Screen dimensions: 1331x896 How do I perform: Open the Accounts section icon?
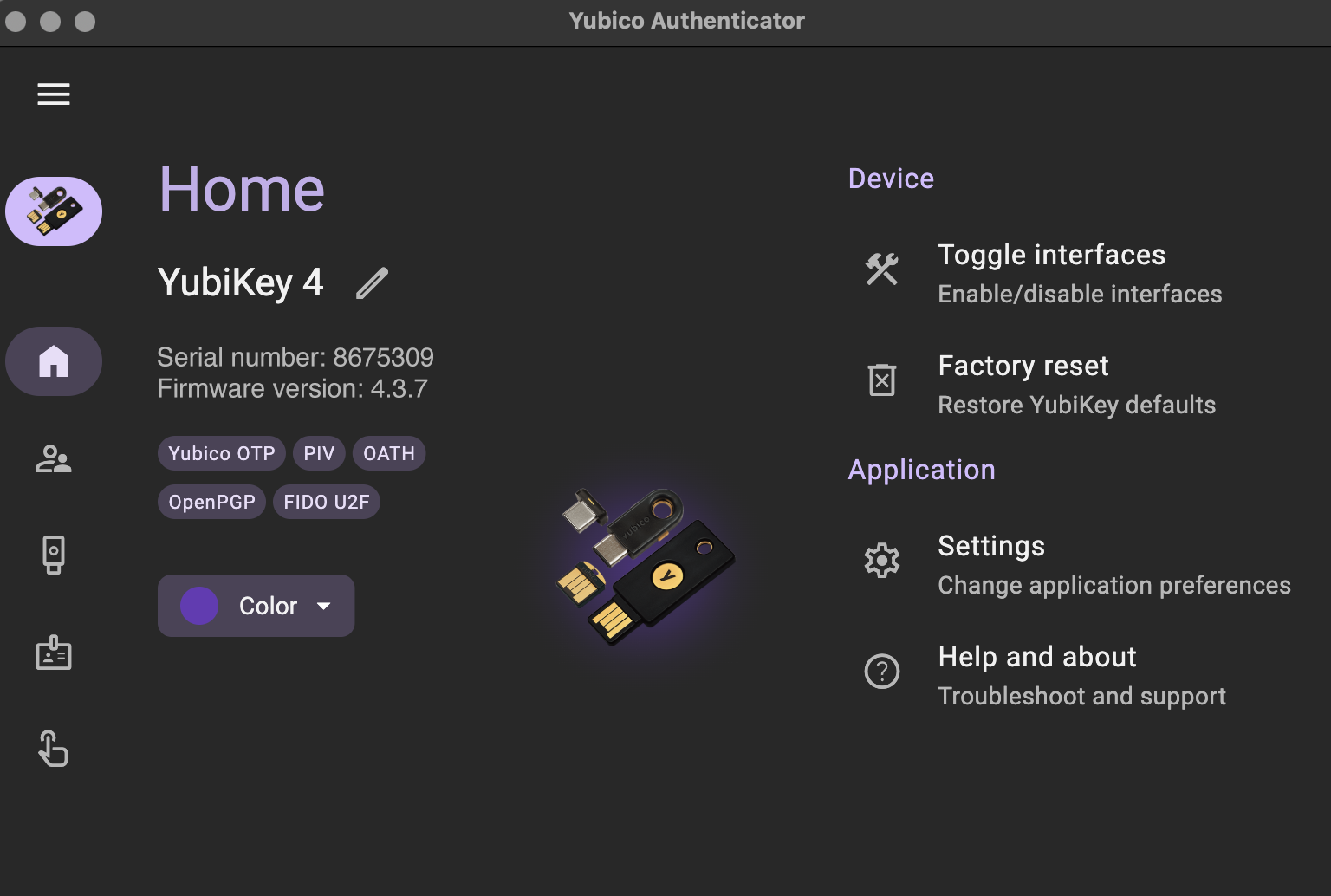click(x=54, y=459)
